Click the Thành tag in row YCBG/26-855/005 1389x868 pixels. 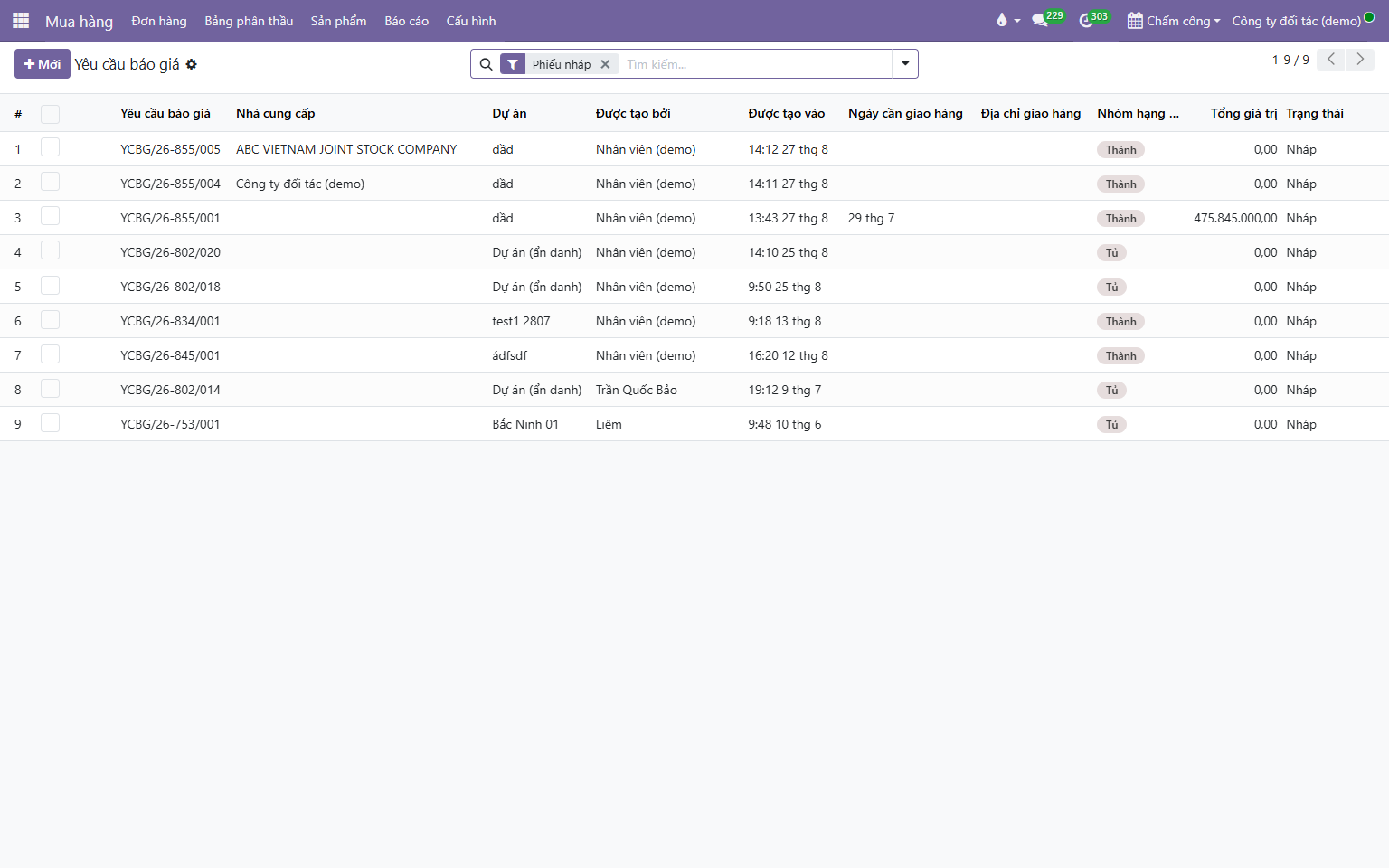[1120, 150]
